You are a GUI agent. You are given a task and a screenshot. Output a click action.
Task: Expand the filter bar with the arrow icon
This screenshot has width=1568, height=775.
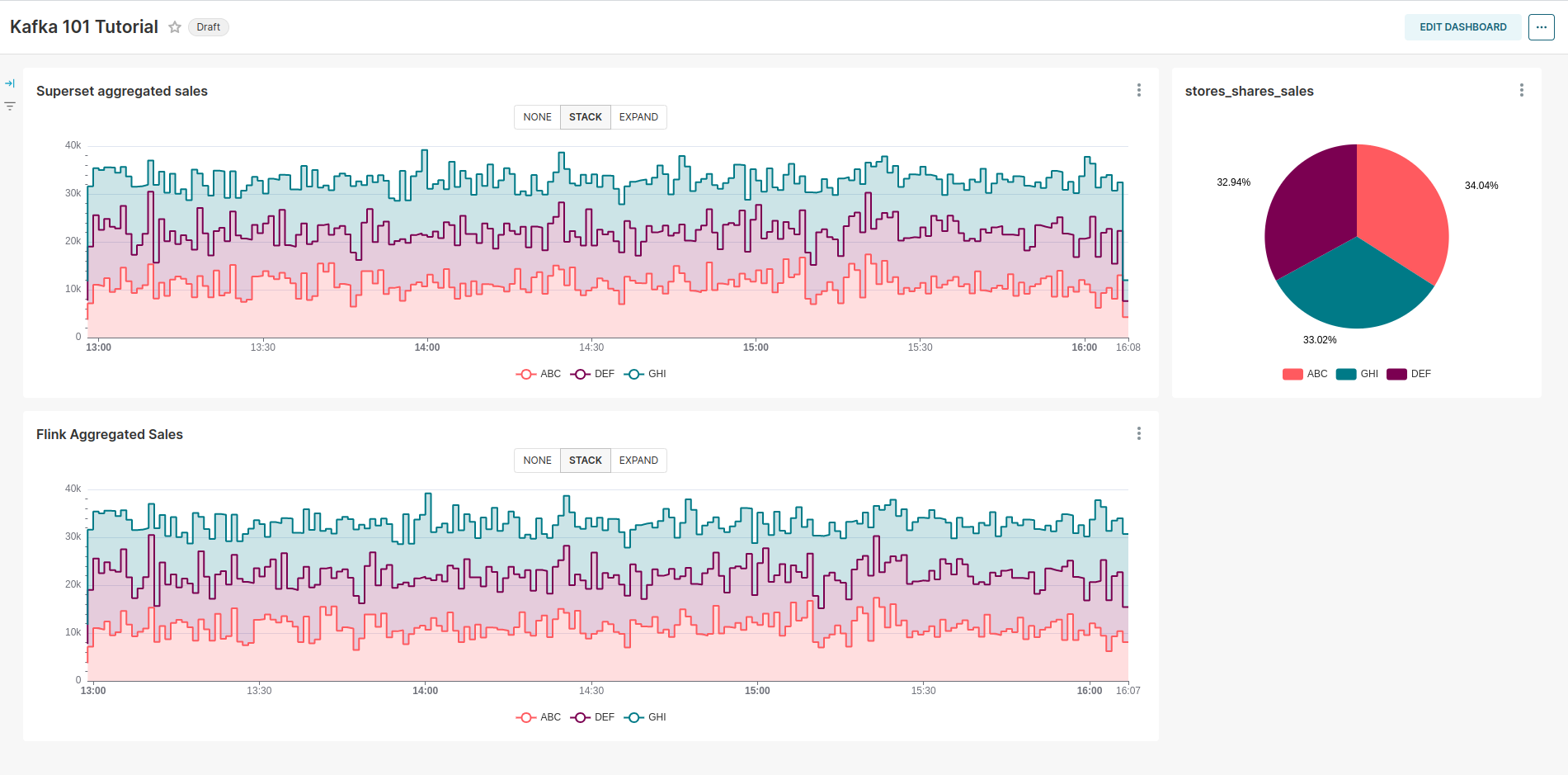[10, 83]
